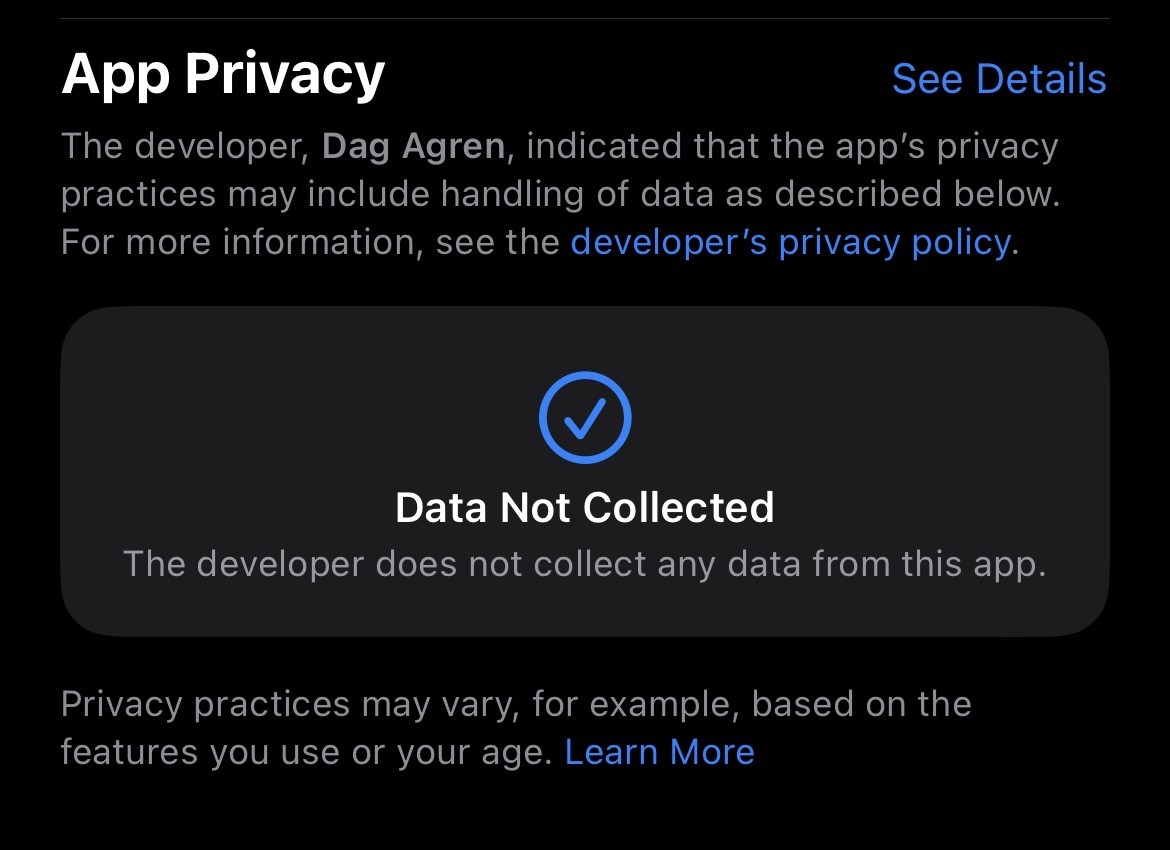This screenshot has height=850, width=1170.
Task: Click the blue circled checkmark icon
Action: (x=585, y=417)
